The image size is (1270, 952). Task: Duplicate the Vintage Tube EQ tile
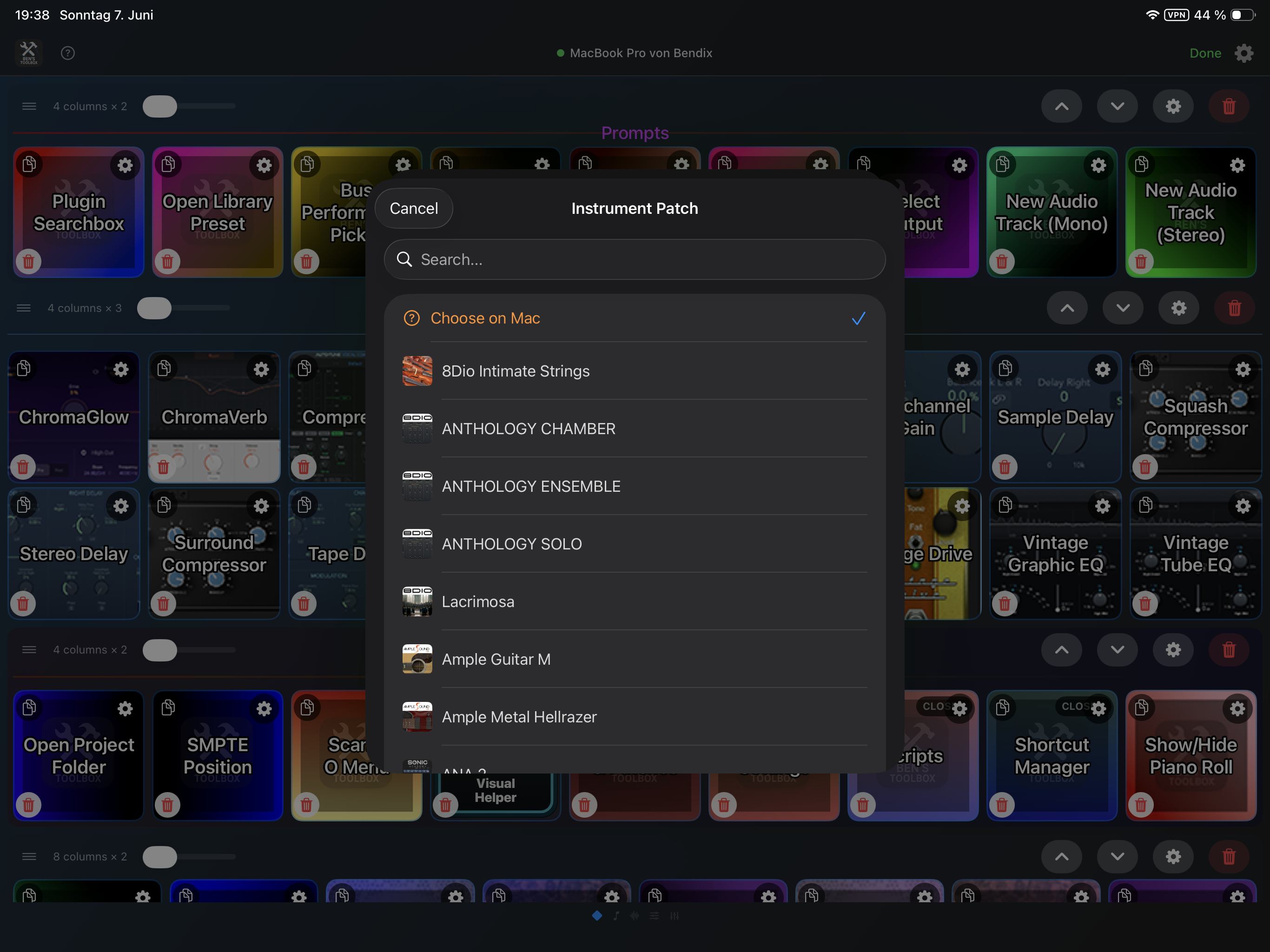point(1145,505)
